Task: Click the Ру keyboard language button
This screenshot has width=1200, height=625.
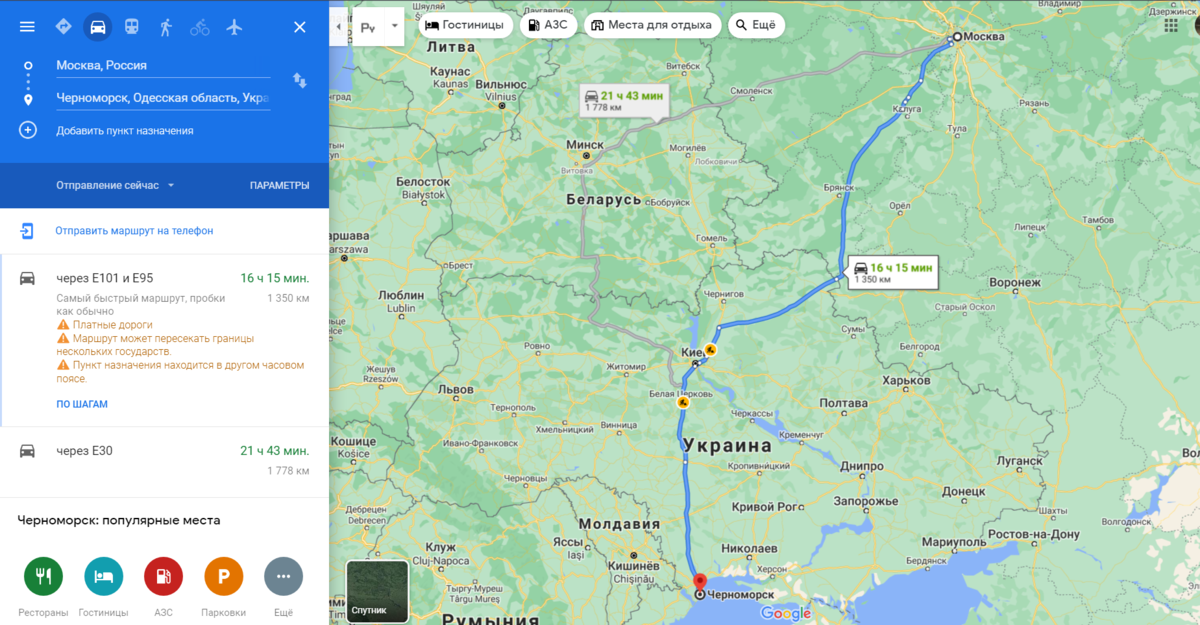Action: [367, 27]
